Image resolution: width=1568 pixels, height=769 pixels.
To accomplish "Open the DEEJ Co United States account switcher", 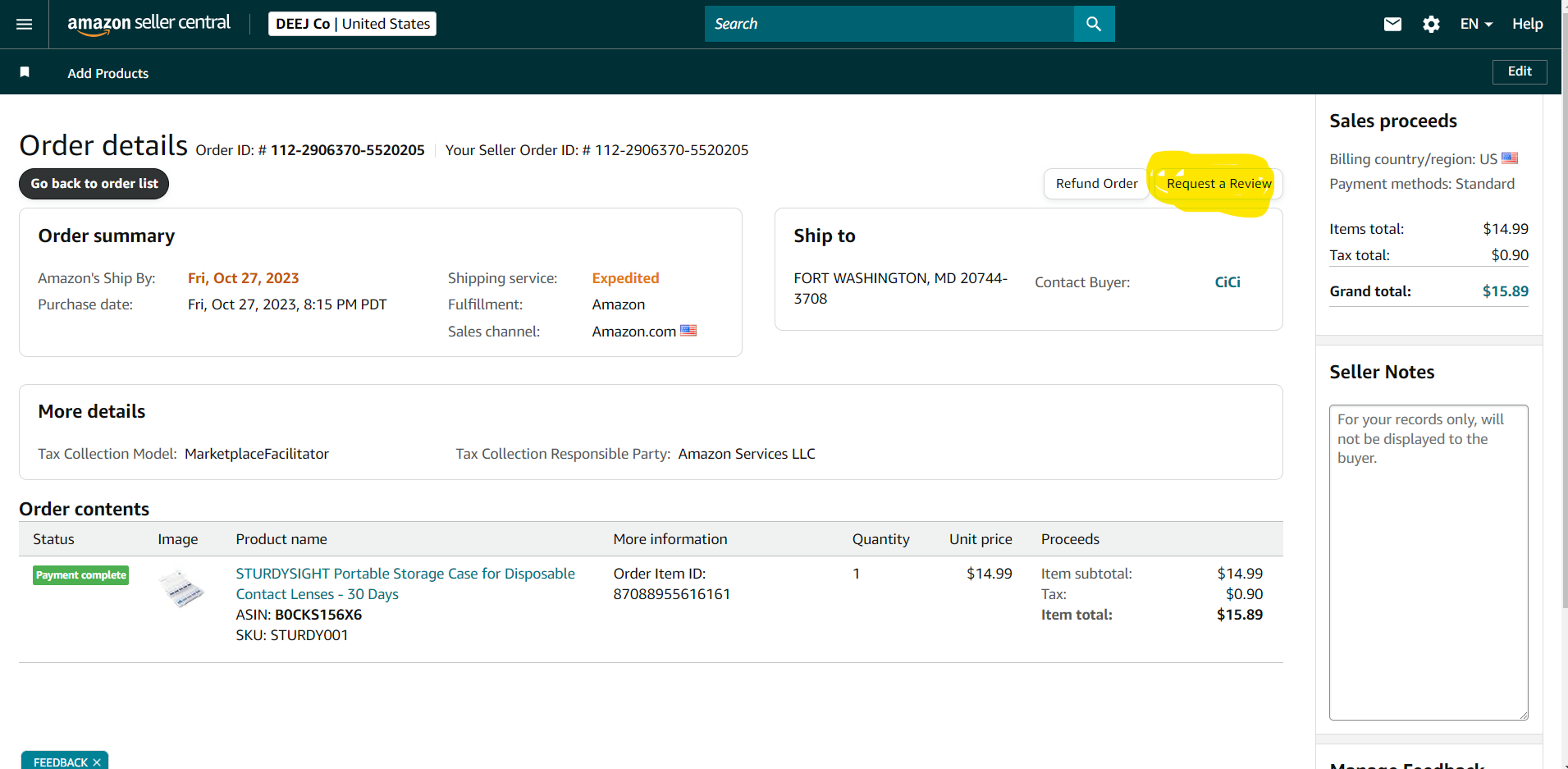I will click(x=352, y=24).
